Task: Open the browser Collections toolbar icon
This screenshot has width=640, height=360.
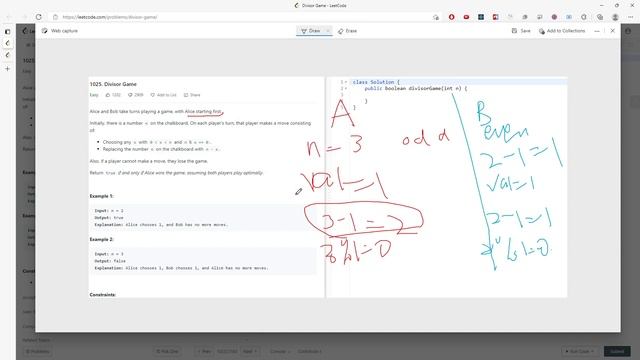Action: [x=600, y=17]
